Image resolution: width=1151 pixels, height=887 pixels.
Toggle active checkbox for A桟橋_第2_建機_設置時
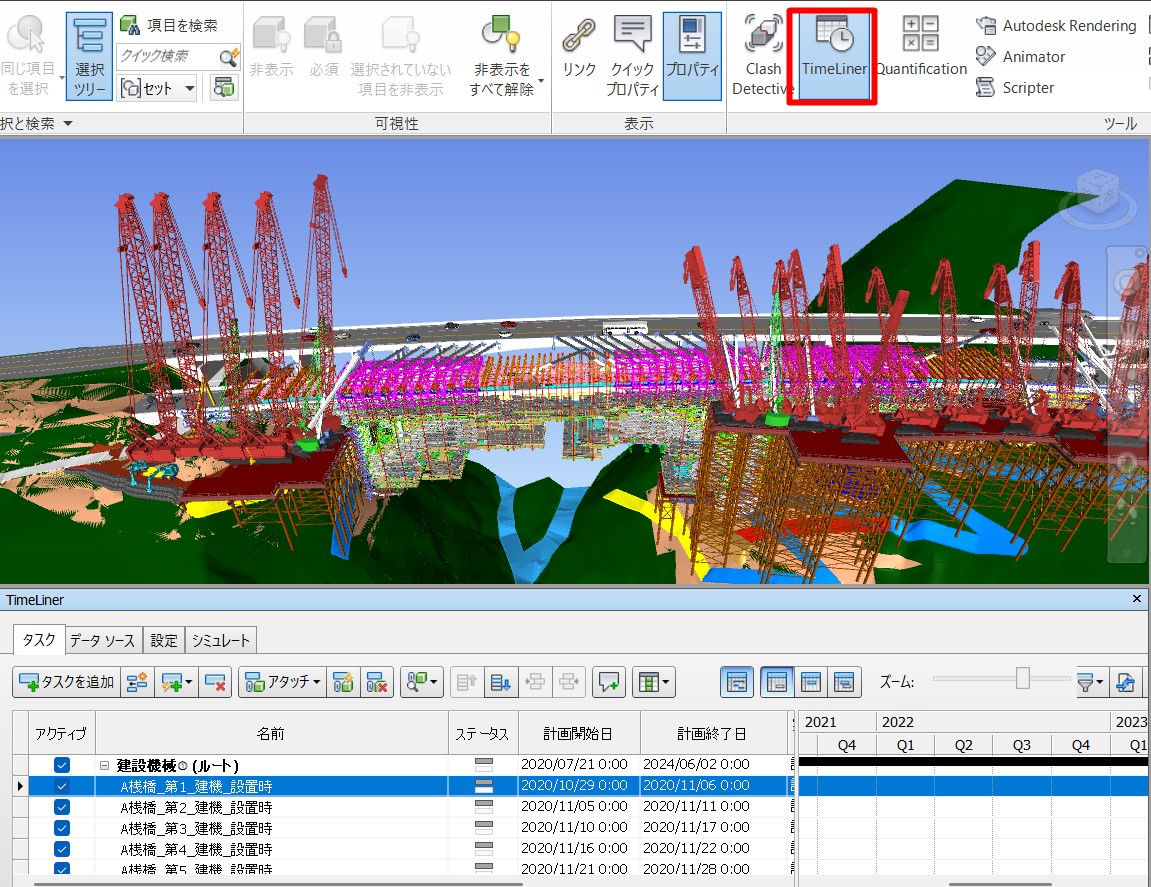click(x=62, y=807)
